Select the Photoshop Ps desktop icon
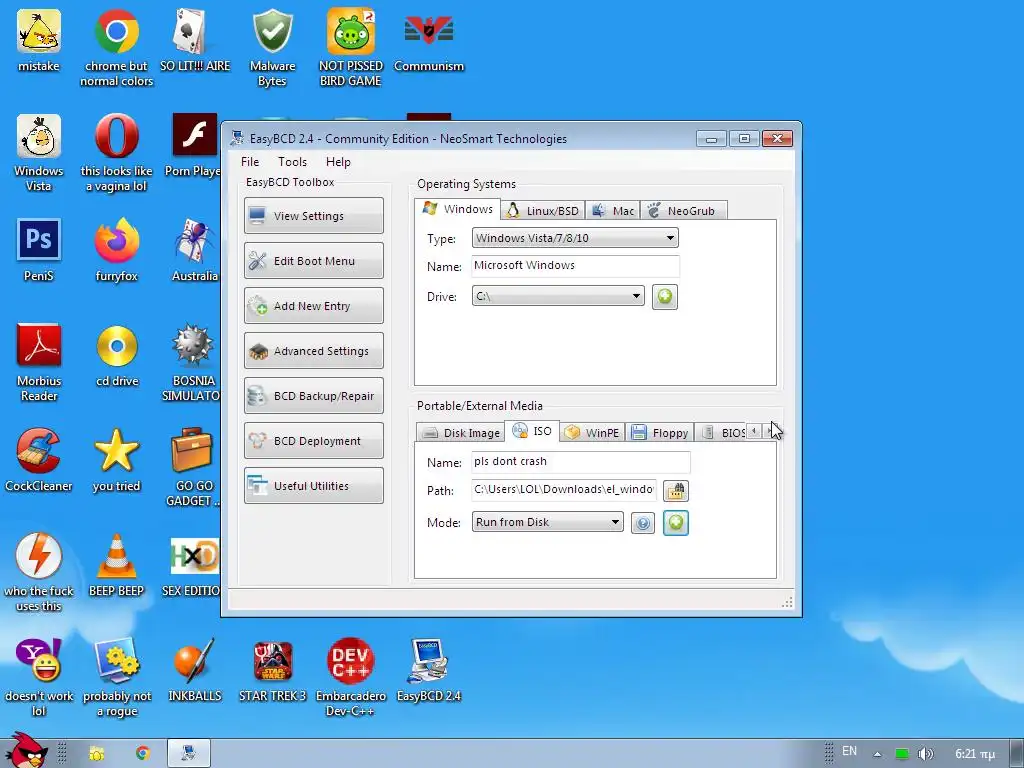Image resolution: width=1024 pixels, height=768 pixels. 39,249
